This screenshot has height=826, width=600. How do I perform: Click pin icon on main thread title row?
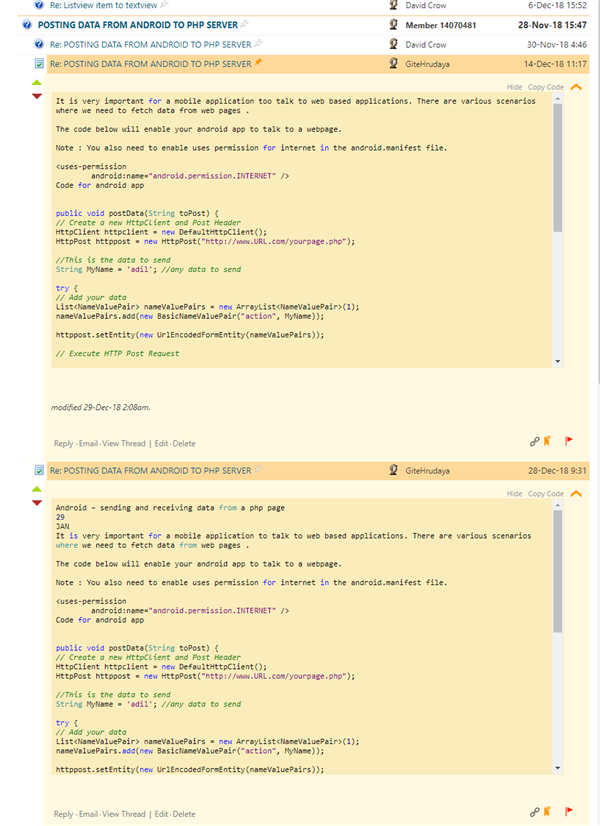(x=244, y=24)
